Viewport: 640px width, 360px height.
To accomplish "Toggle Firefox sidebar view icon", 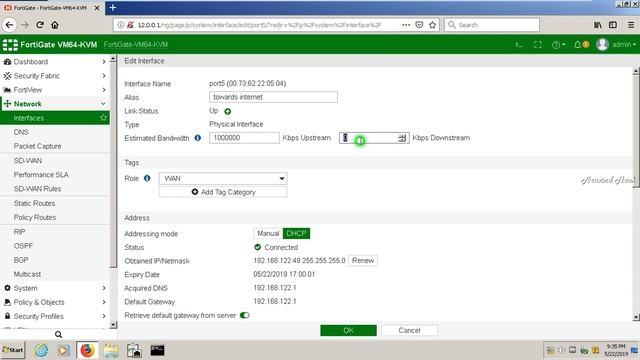I will pyautogui.click(x=613, y=25).
